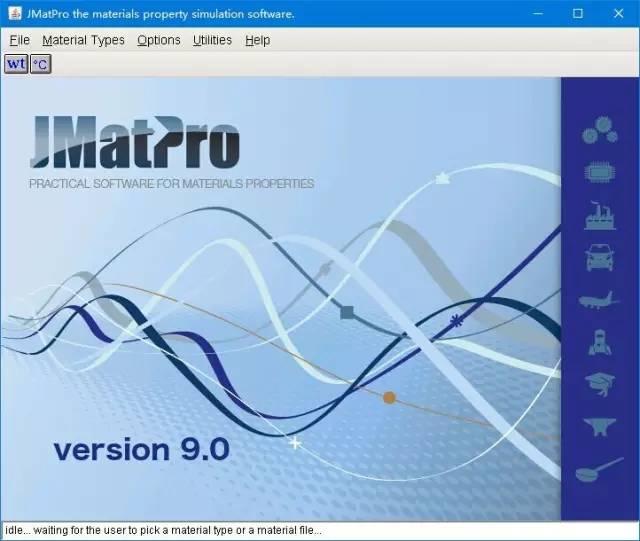Click the casting ladle icon
Screen dimensions: 640x541
click(599, 470)
